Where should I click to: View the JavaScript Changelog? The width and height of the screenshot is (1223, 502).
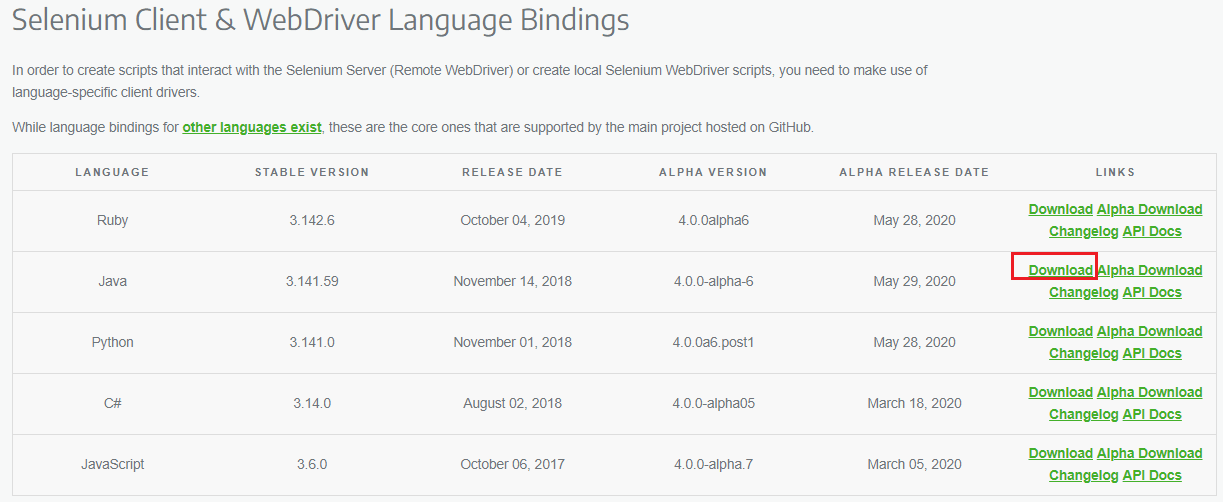1083,475
